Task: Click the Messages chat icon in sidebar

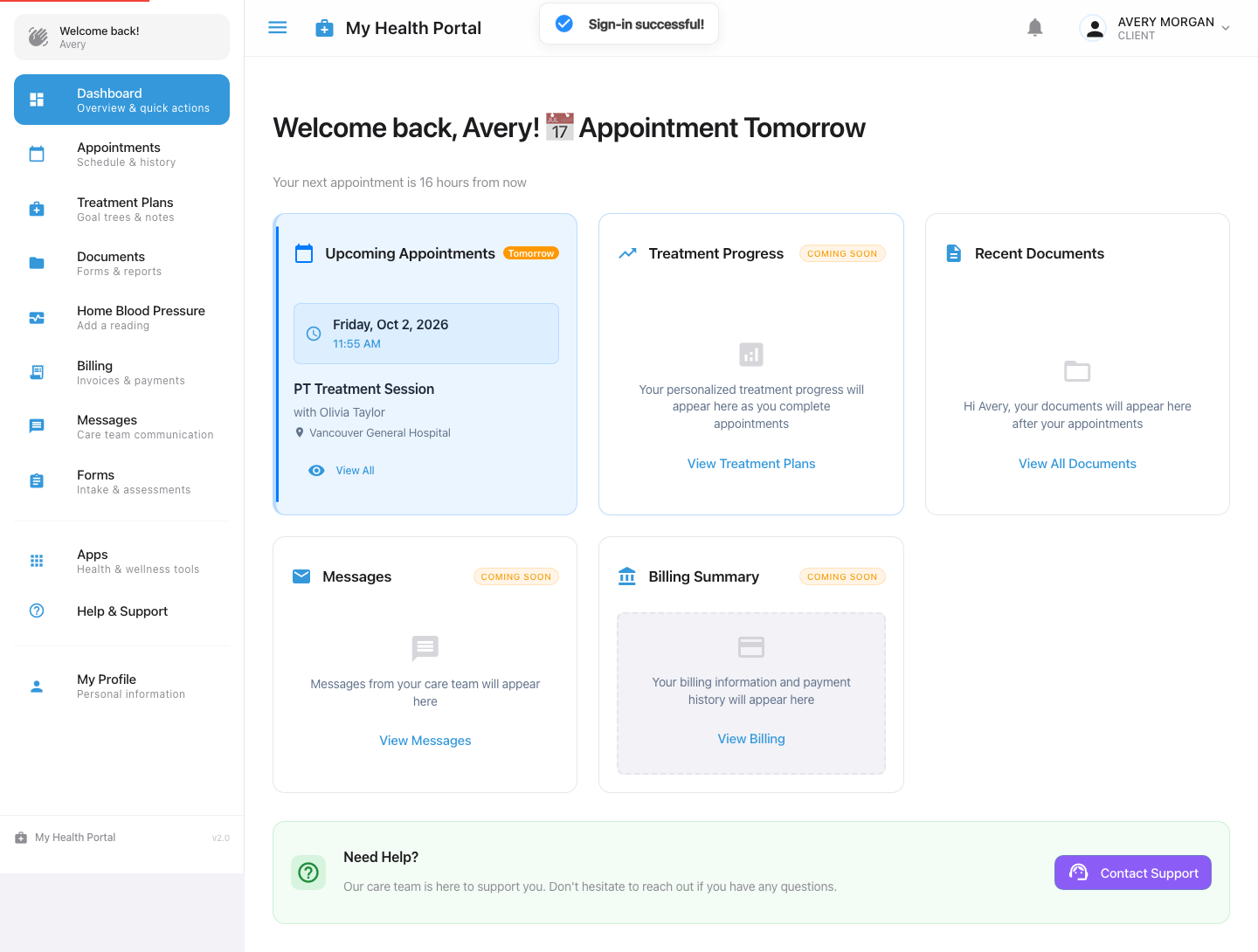Action: coord(37,427)
